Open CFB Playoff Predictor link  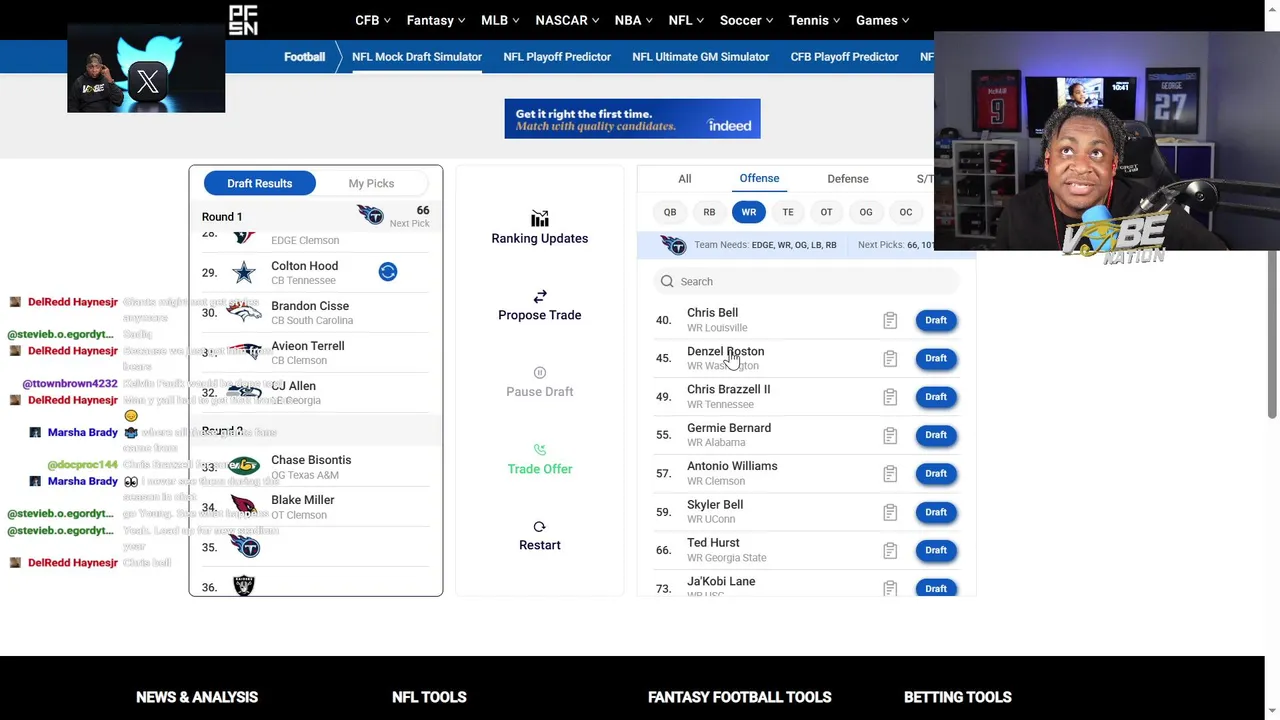[x=845, y=57]
